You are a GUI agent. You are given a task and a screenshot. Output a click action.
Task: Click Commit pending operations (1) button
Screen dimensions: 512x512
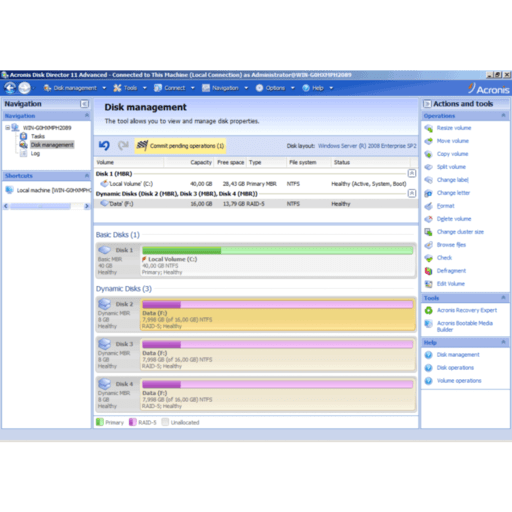tap(180, 146)
